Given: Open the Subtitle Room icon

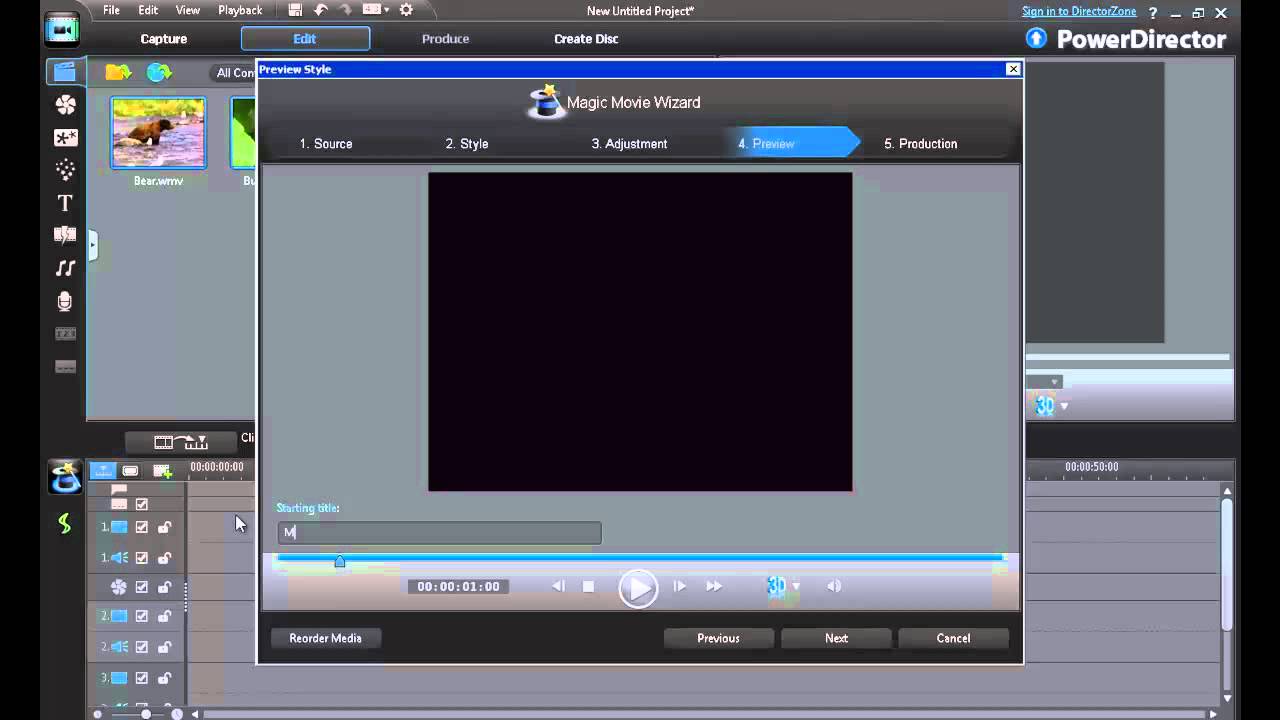Looking at the screenshot, I should [x=65, y=367].
